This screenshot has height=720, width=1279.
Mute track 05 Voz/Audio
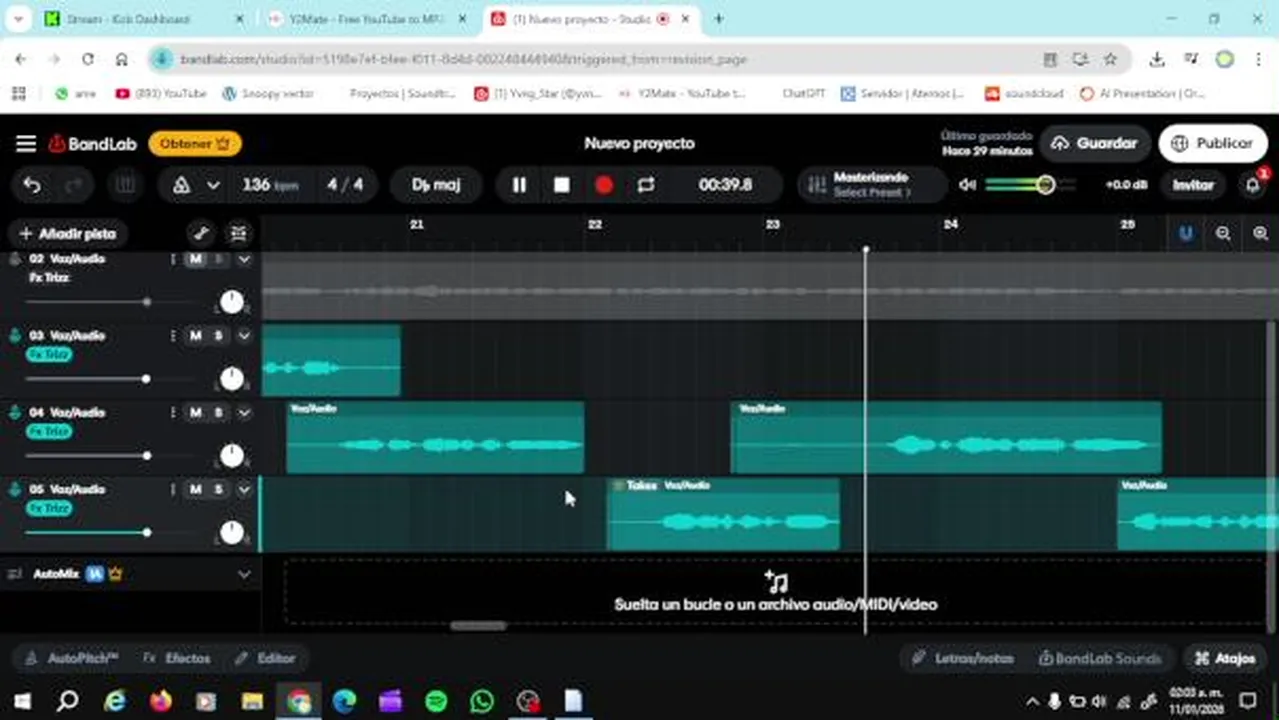pyautogui.click(x=196, y=490)
